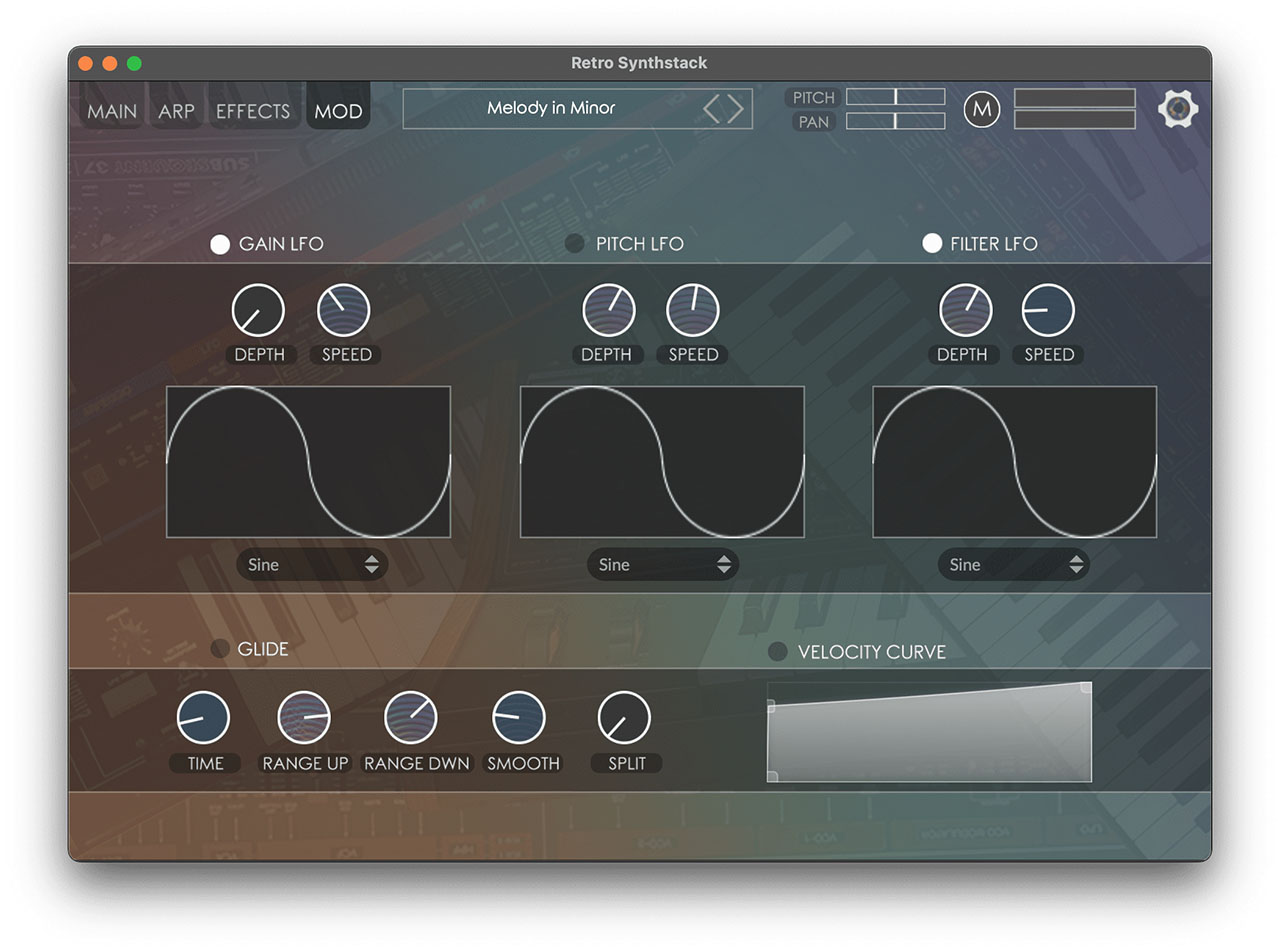Click the Gain LFO Depth knob

258,310
